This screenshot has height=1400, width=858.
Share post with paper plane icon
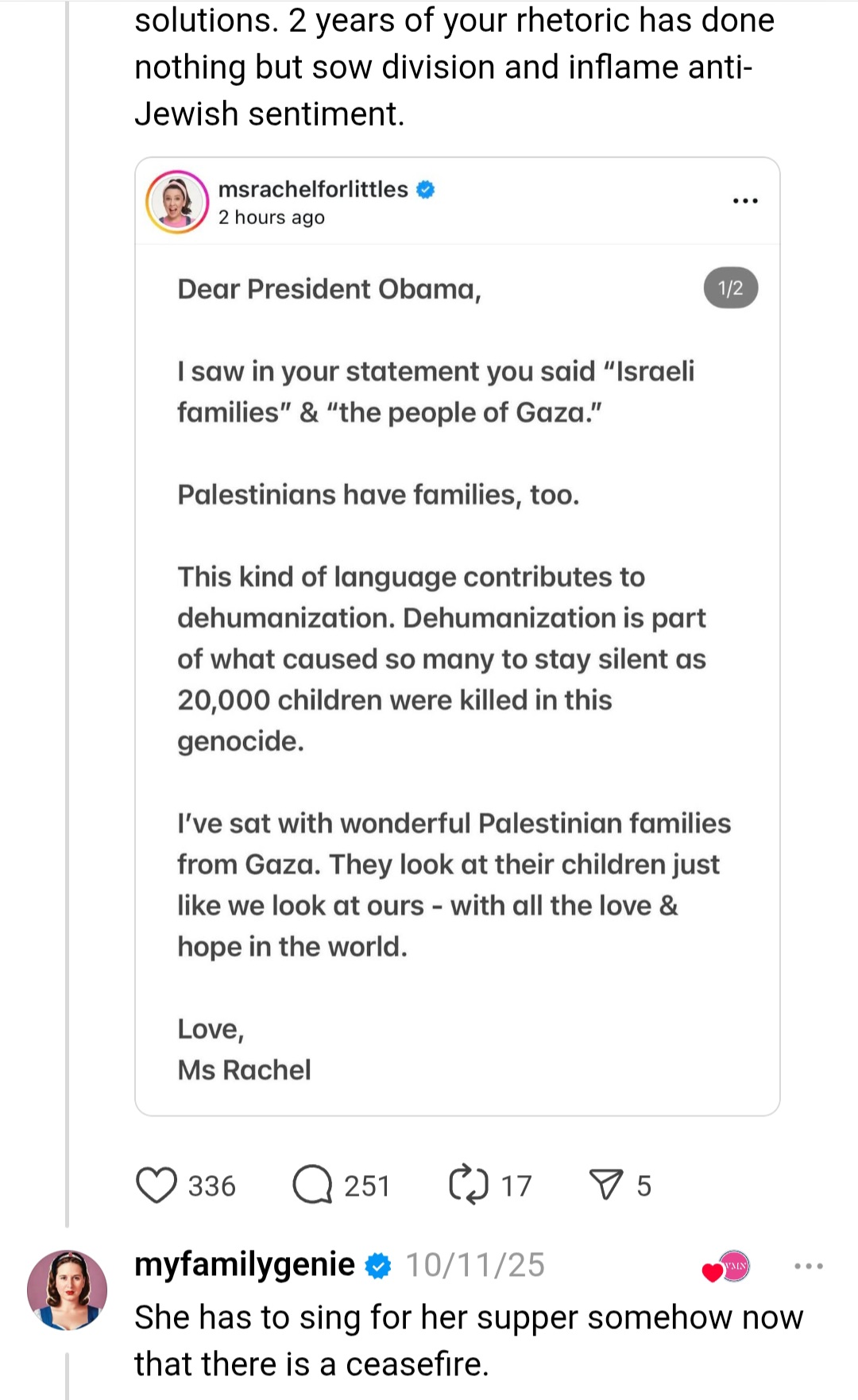pos(606,1185)
